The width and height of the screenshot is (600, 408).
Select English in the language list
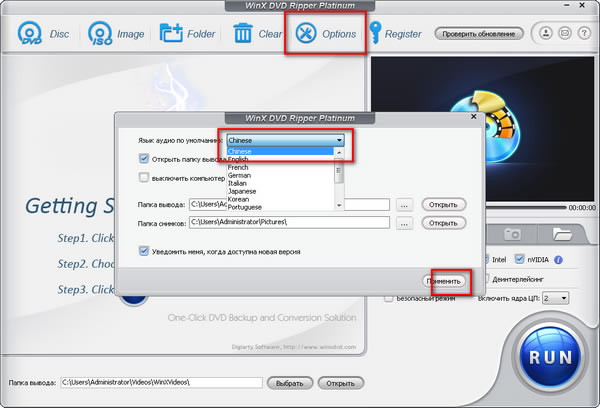coord(280,159)
